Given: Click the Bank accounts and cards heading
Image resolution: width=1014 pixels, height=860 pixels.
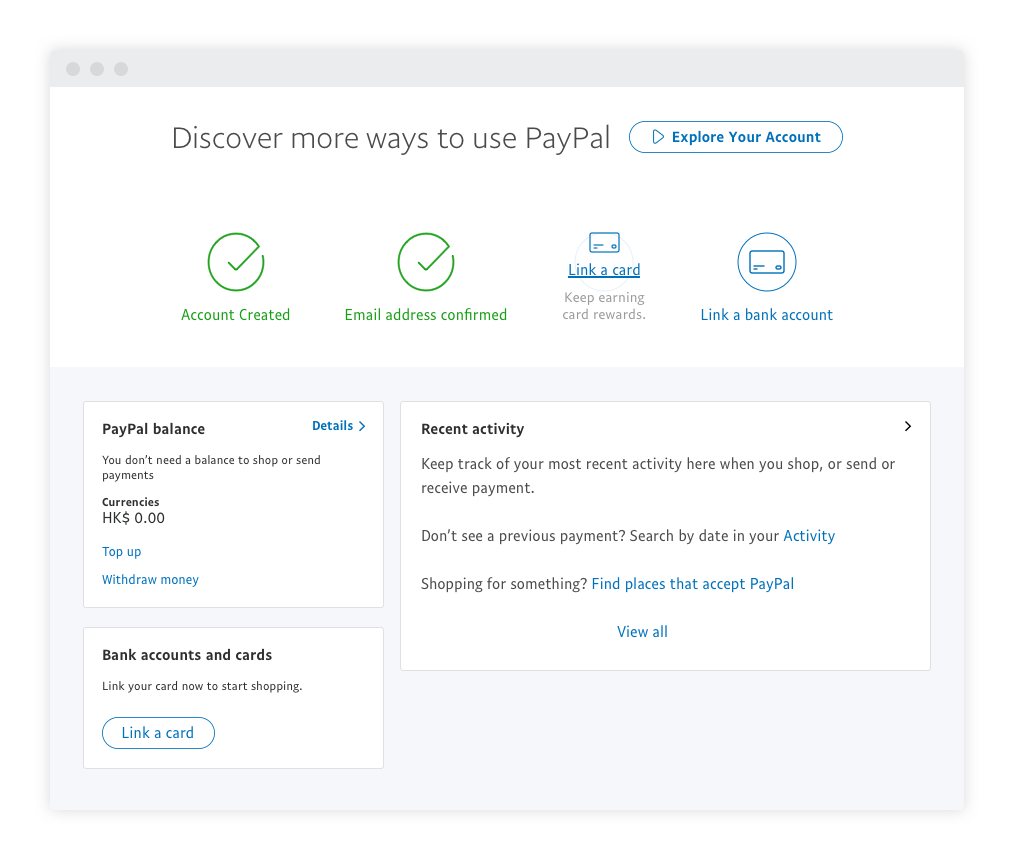Looking at the screenshot, I should pyautogui.click(x=187, y=655).
